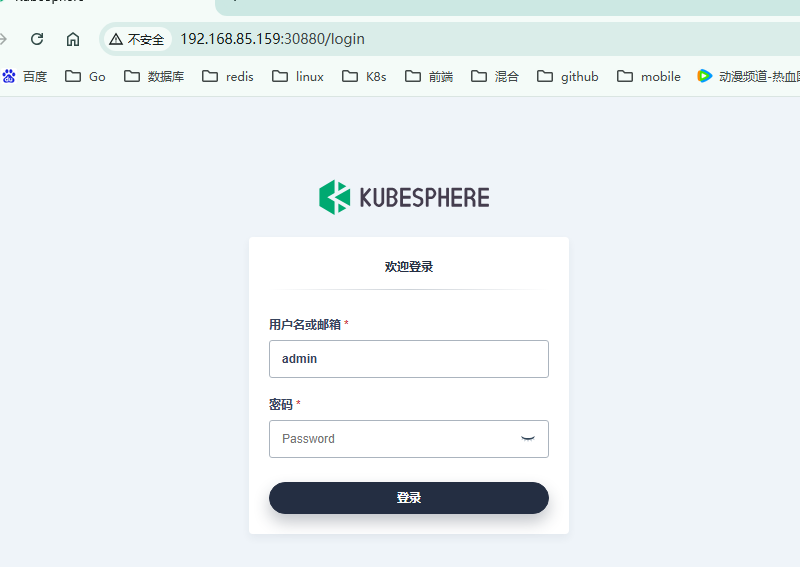Open the 数据库 bookmarks folder
The width and height of the screenshot is (800, 567).
click(154, 77)
